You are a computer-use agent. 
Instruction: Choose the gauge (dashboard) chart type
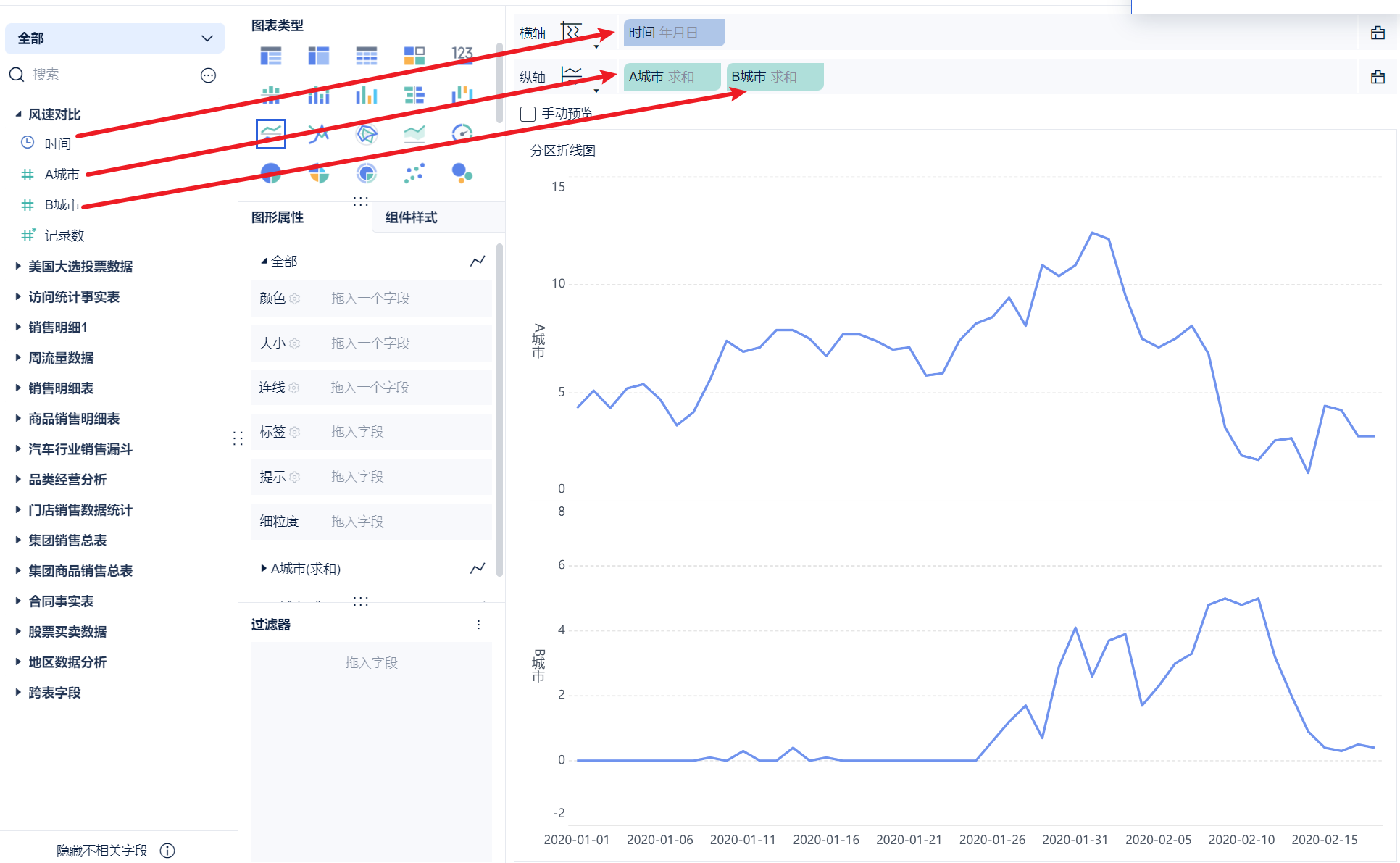(x=462, y=134)
